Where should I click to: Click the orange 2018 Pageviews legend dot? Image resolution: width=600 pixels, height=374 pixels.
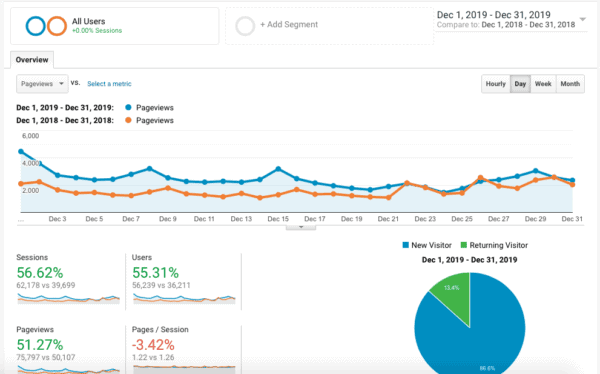pos(128,120)
